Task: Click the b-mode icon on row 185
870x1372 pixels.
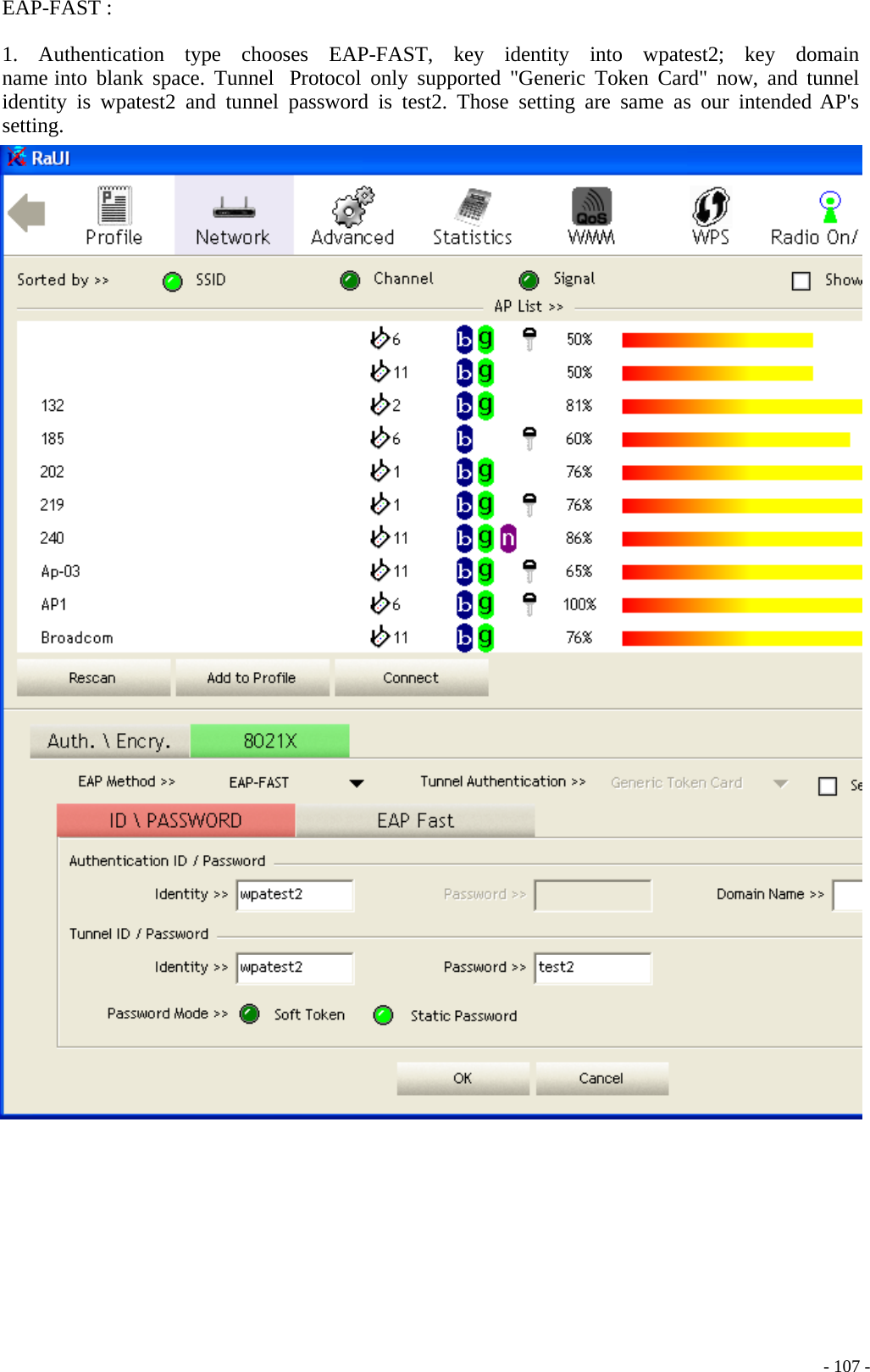Action: (464, 438)
